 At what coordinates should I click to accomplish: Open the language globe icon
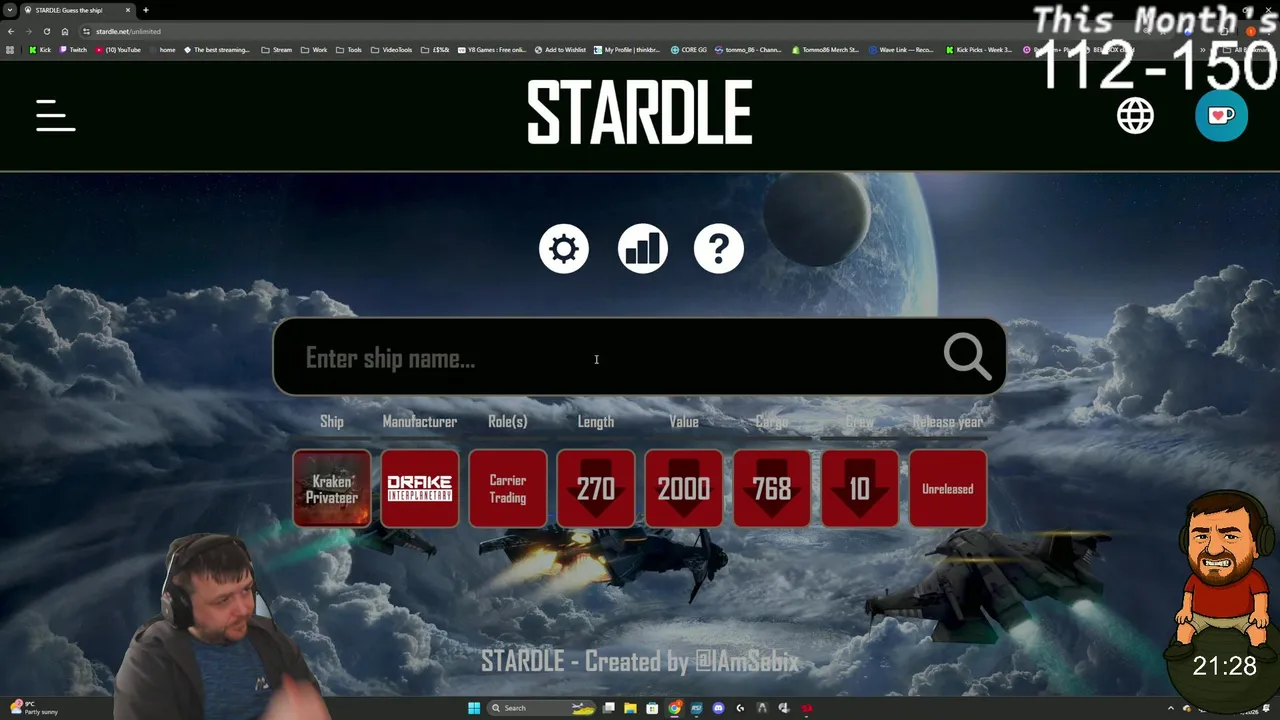[1135, 116]
